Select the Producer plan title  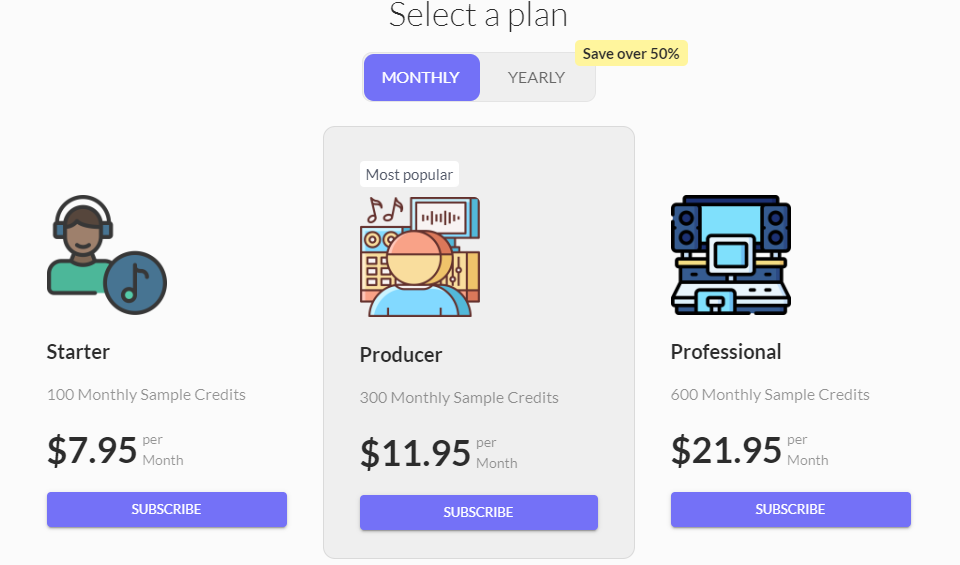click(401, 355)
